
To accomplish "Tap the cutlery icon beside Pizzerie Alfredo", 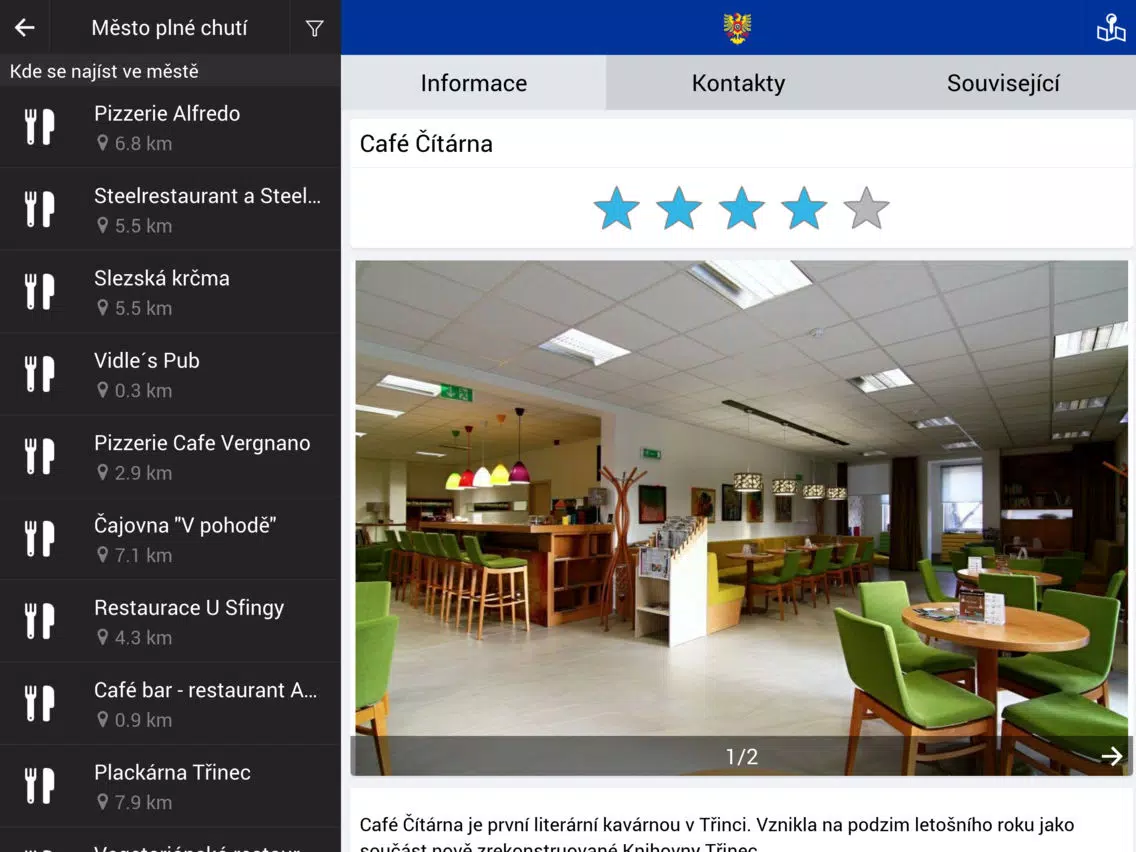I will pos(40,127).
